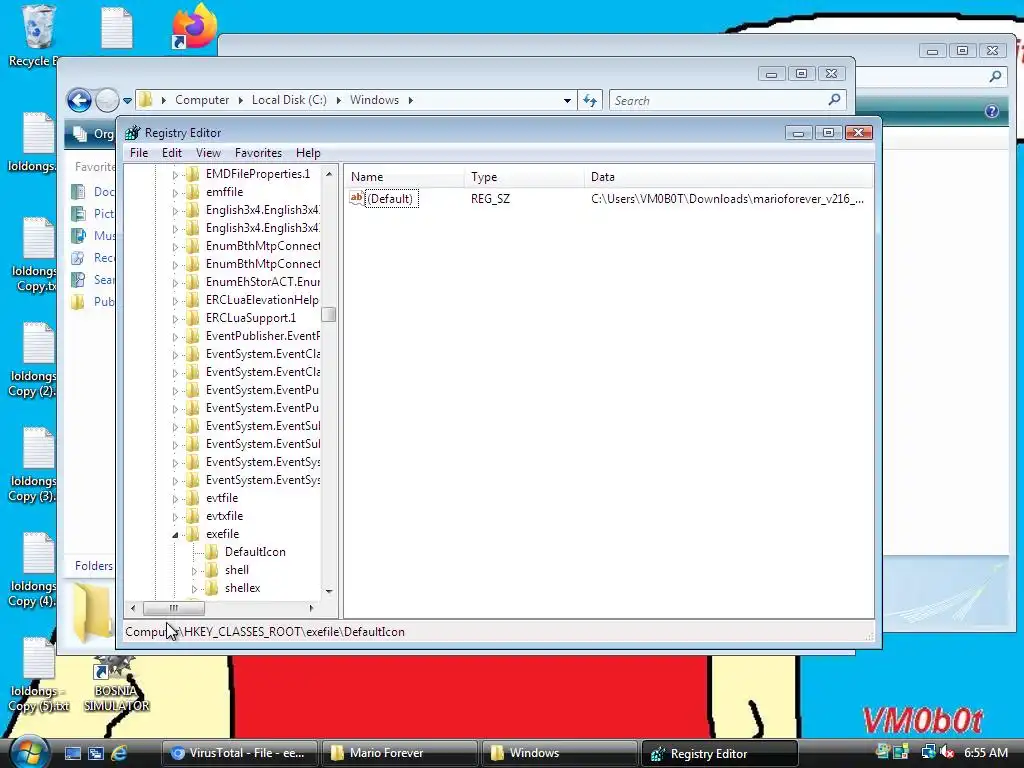Click the Windows breadcrumb in Explorer
The height and width of the screenshot is (768, 1024).
(x=374, y=100)
